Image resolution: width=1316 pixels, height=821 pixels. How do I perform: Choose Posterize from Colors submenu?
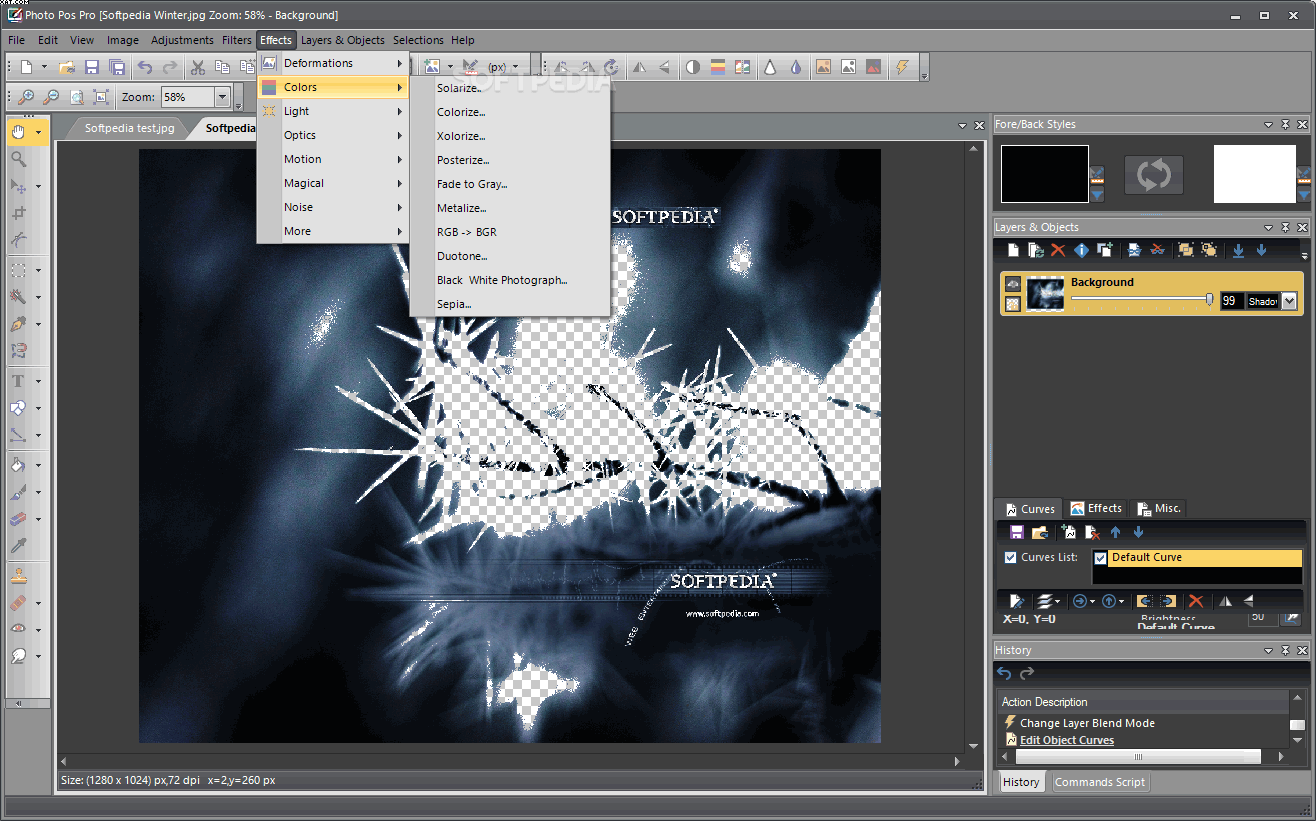[x=510, y=160]
